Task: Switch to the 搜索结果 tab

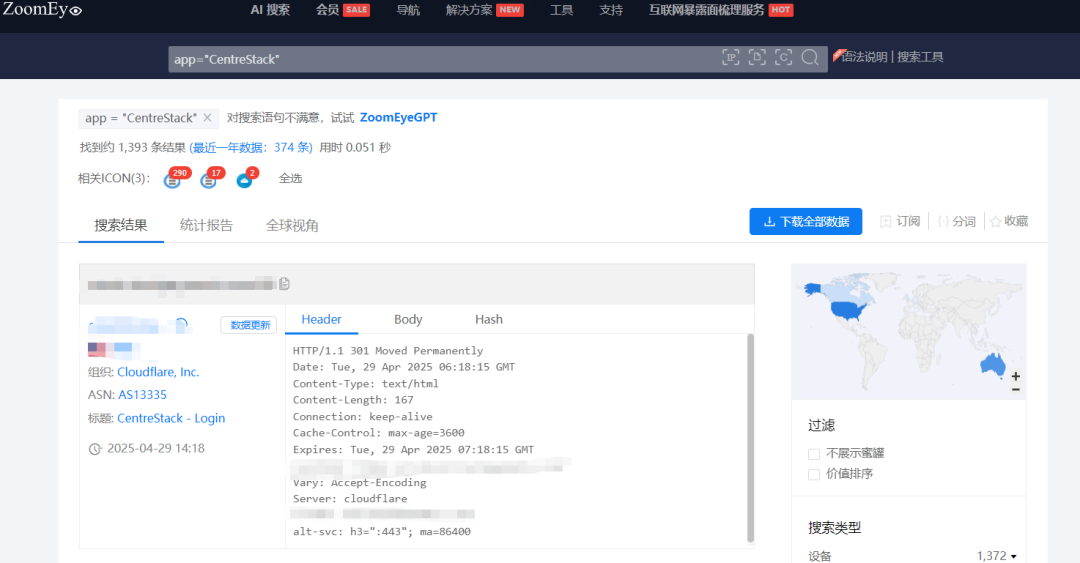Action: click(121, 225)
